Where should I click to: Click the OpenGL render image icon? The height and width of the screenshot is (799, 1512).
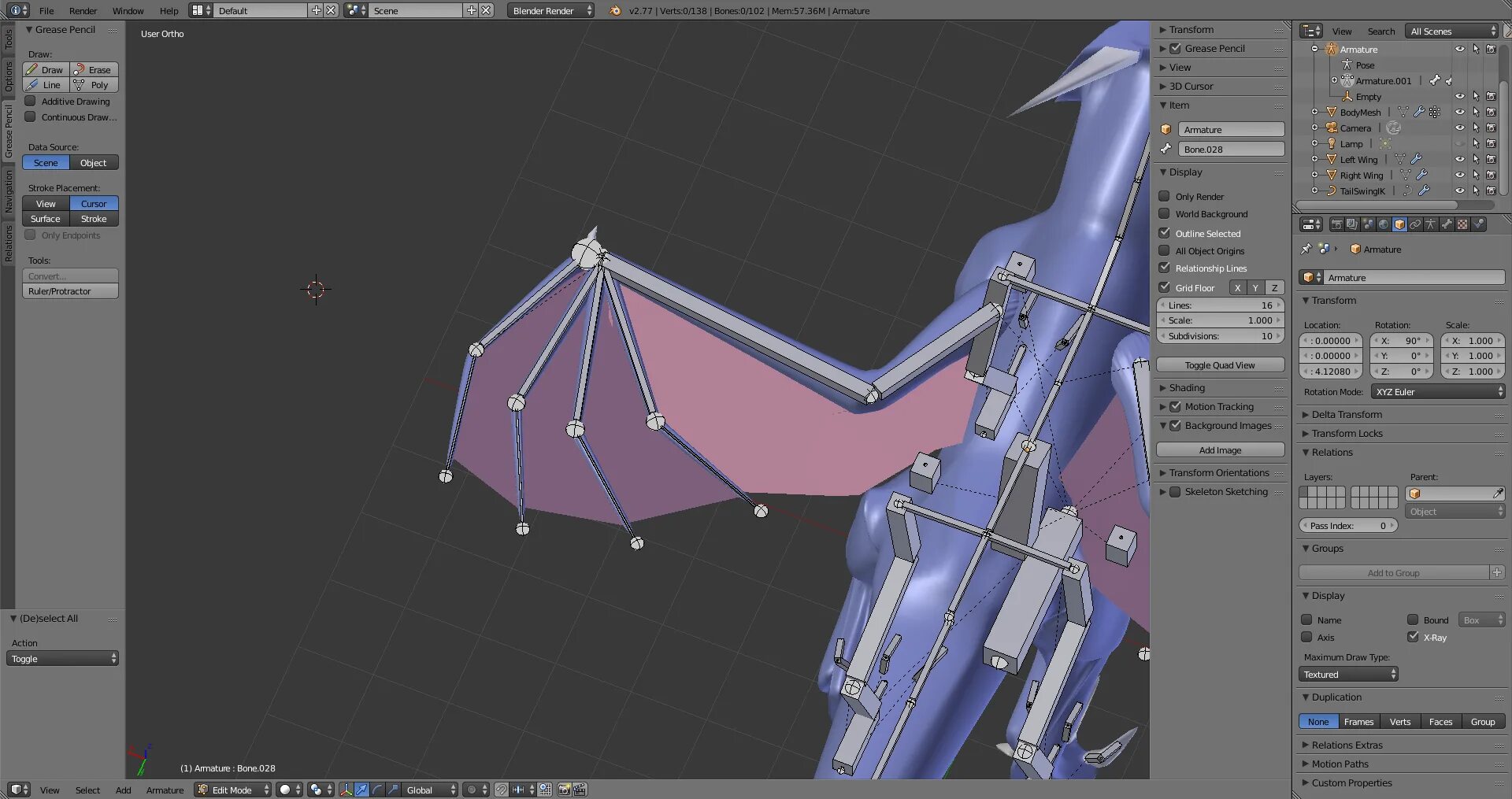pyautogui.click(x=564, y=790)
